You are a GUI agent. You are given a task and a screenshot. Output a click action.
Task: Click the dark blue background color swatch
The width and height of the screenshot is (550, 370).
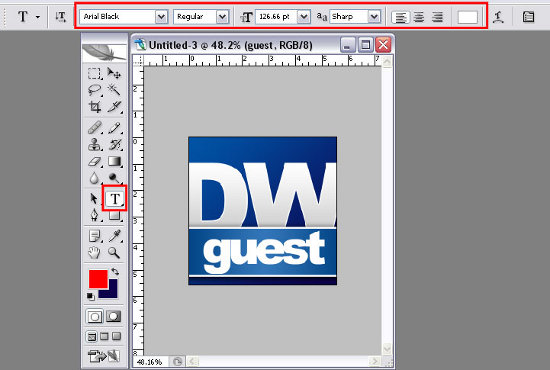112,292
